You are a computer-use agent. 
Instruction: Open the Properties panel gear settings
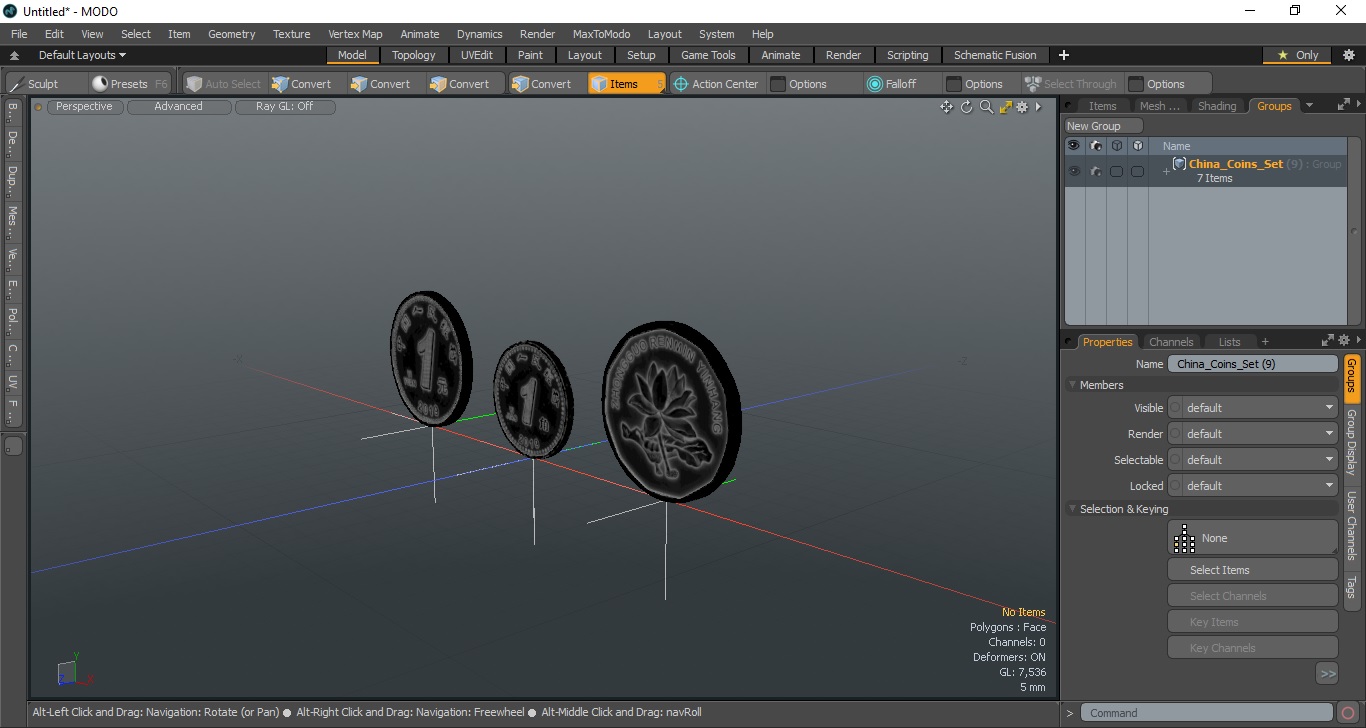(x=1345, y=340)
